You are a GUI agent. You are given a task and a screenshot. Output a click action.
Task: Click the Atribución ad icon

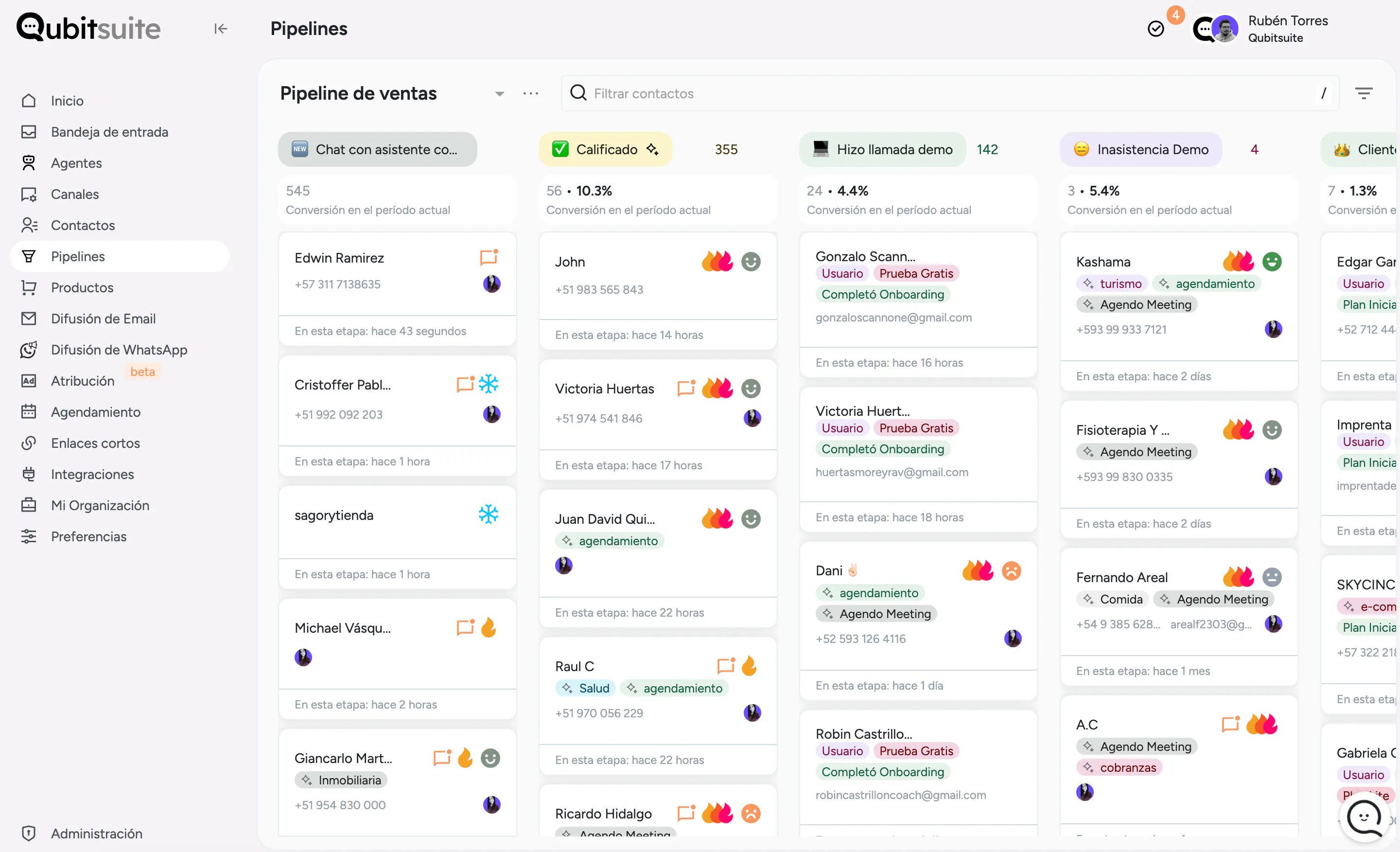[x=29, y=381]
